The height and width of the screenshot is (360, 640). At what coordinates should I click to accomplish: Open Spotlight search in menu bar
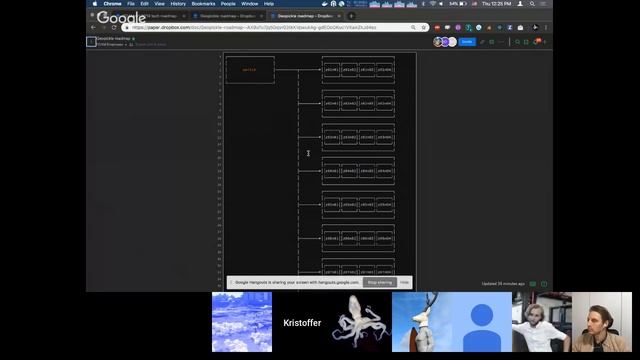pos(532,4)
